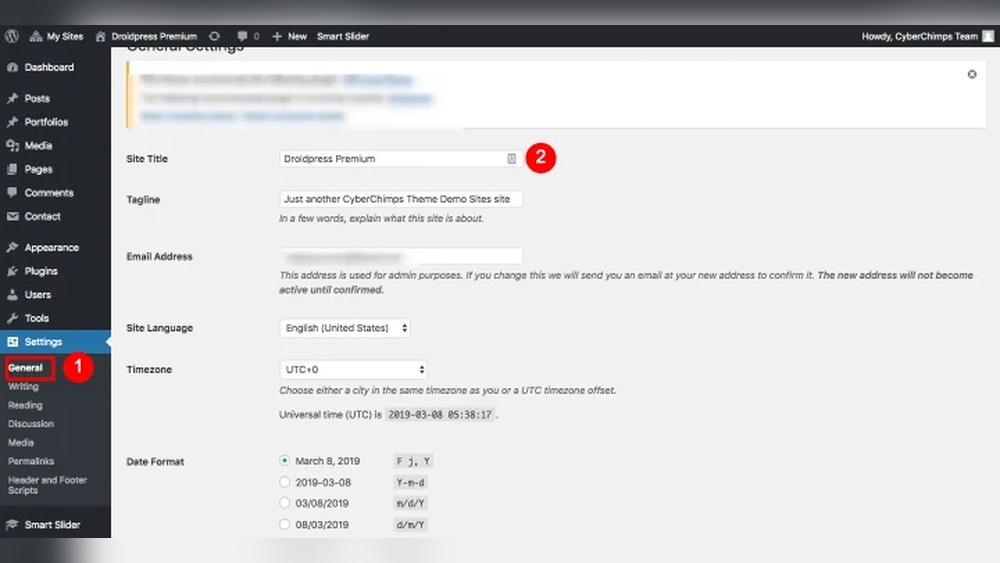Click the Tools wrench icon

click(x=12, y=318)
